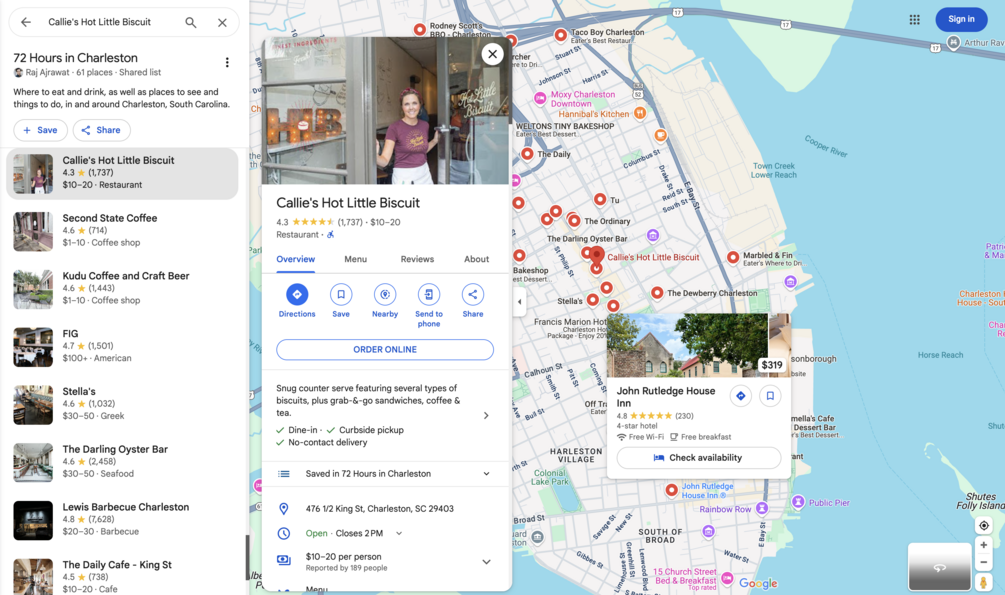Screen dimensions: 1005x595
Task: Click the layers thumbnail on the map
Action: 939,567
